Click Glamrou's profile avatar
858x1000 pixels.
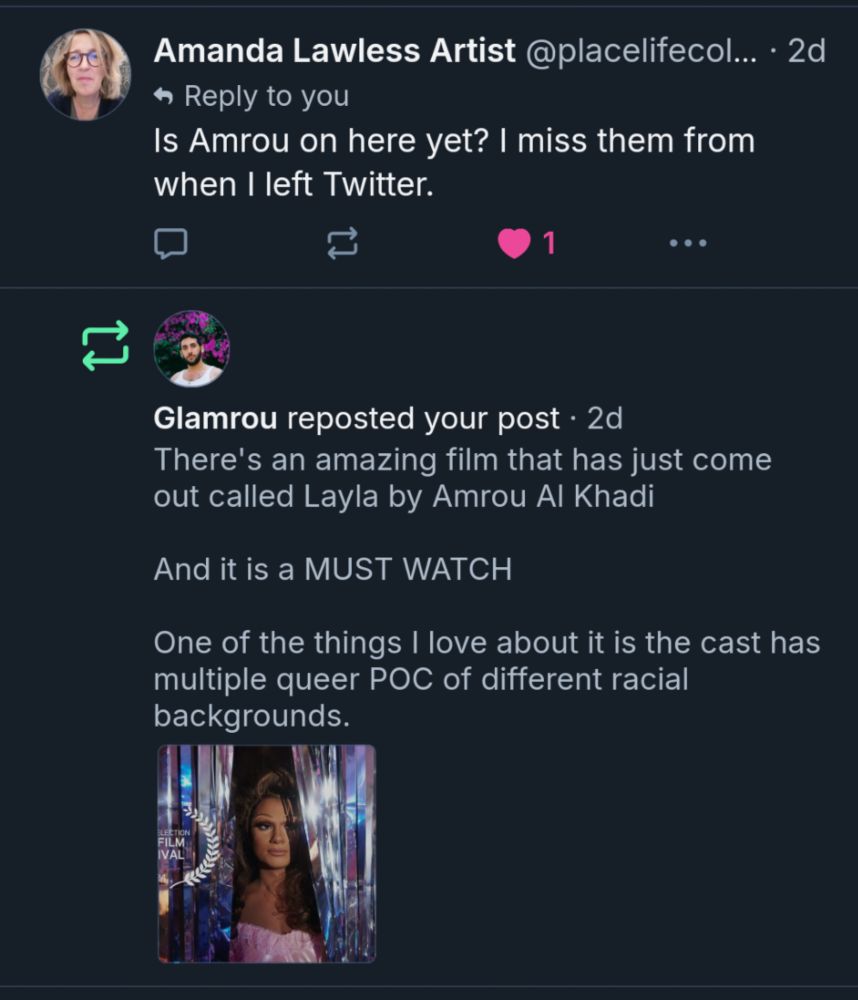tap(191, 348)
